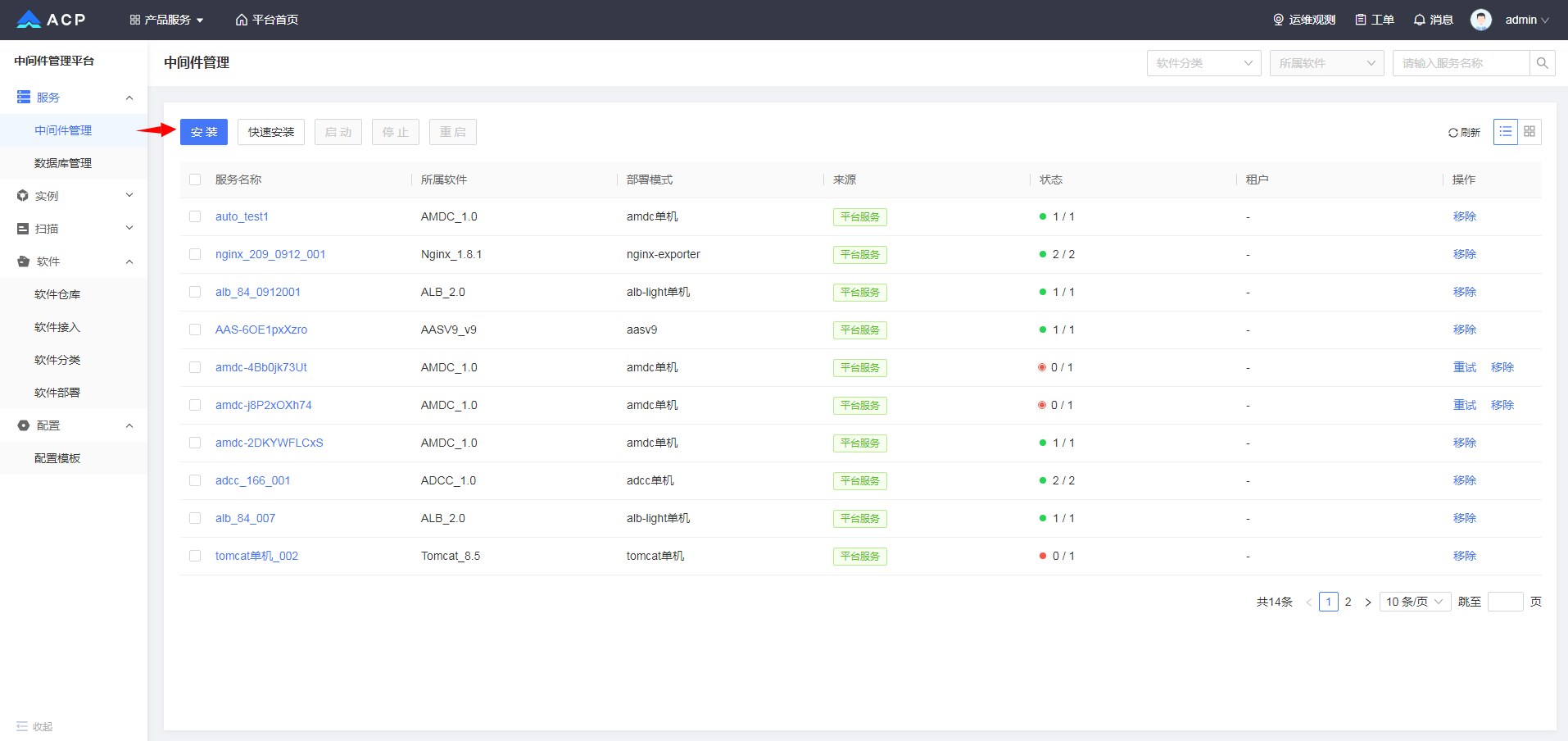Click the 刷新 refresh icon
The image size is (1568, 741).
1452,133
